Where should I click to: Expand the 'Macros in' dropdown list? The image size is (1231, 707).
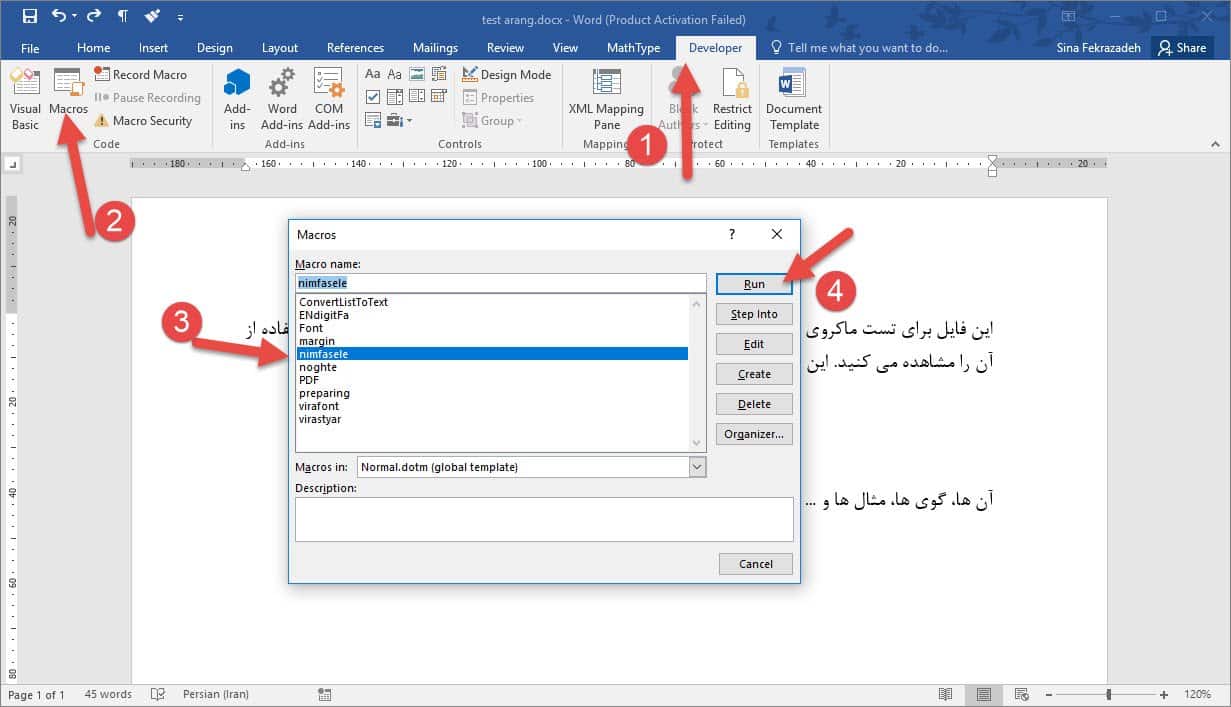point(697,467)
